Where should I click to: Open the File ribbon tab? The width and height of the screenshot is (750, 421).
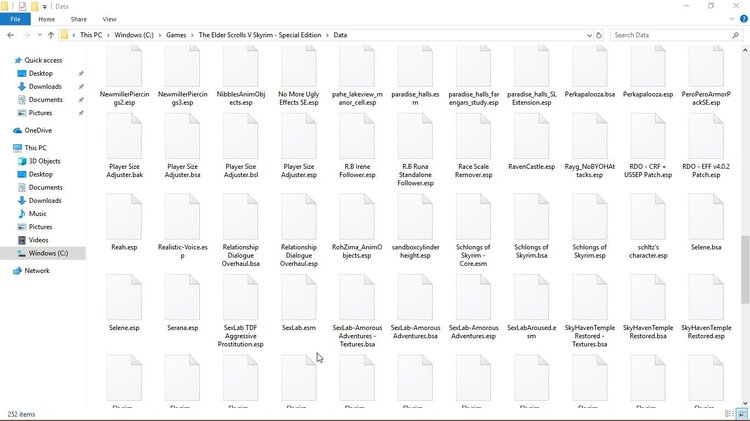tap(15, 19)
